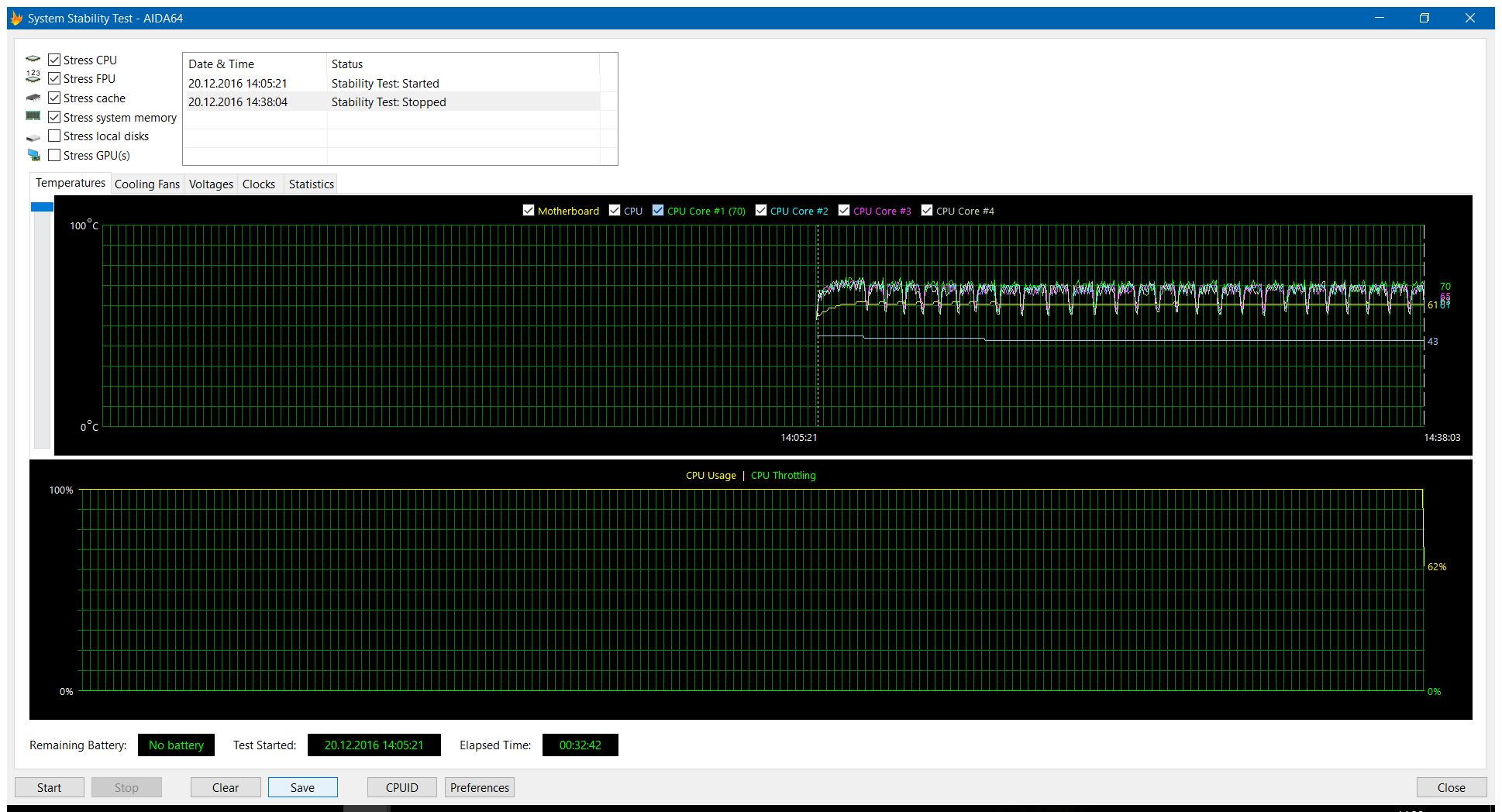Click the Test Started time value field
This screenshot has height=812, width=1502.
pyautogui.click(x=374, y=745)
